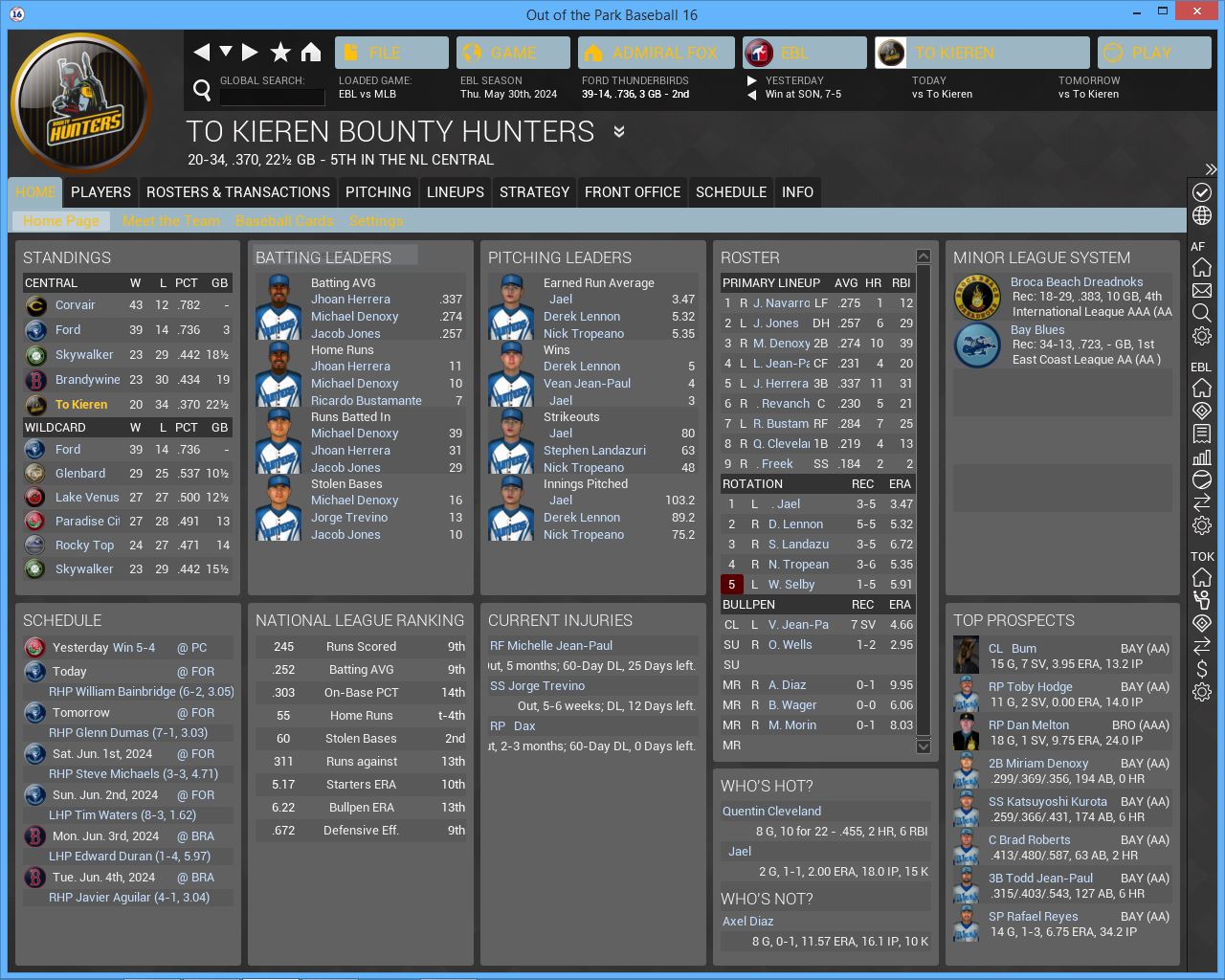Click the checkmark circle icon in right sidebar
This screenshot has height=980, width=1225.
pos(1202,192)
